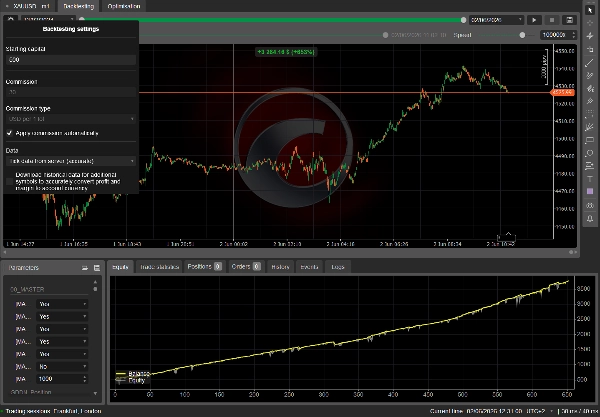
Task: Open the Orders tab
Action: pos(246,267)
